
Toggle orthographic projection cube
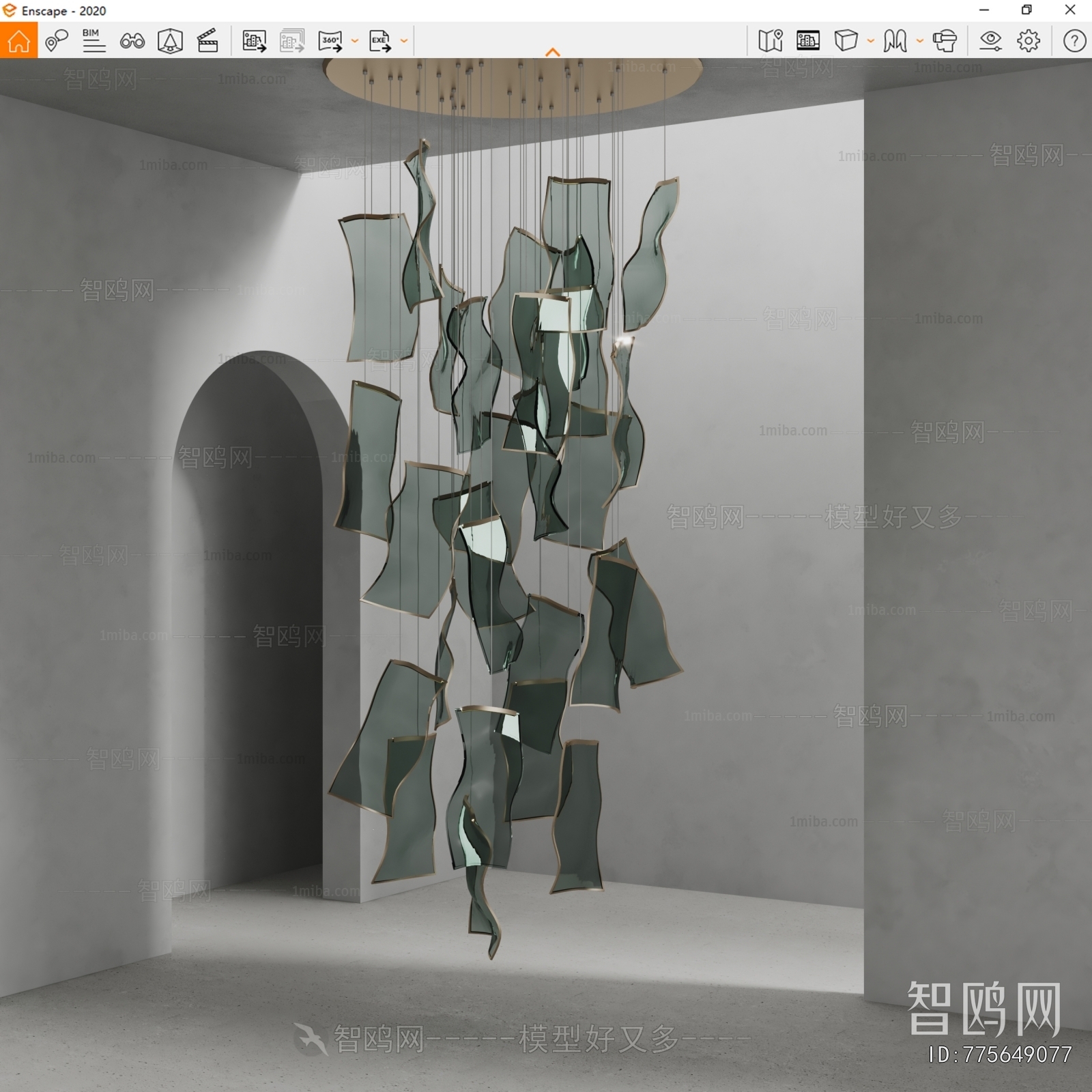click(x=847, y=41)
